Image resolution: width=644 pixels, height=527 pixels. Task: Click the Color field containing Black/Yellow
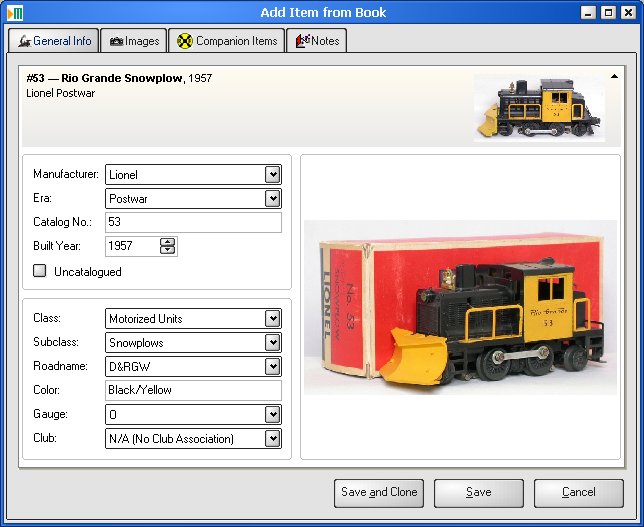tap(193, 390)
